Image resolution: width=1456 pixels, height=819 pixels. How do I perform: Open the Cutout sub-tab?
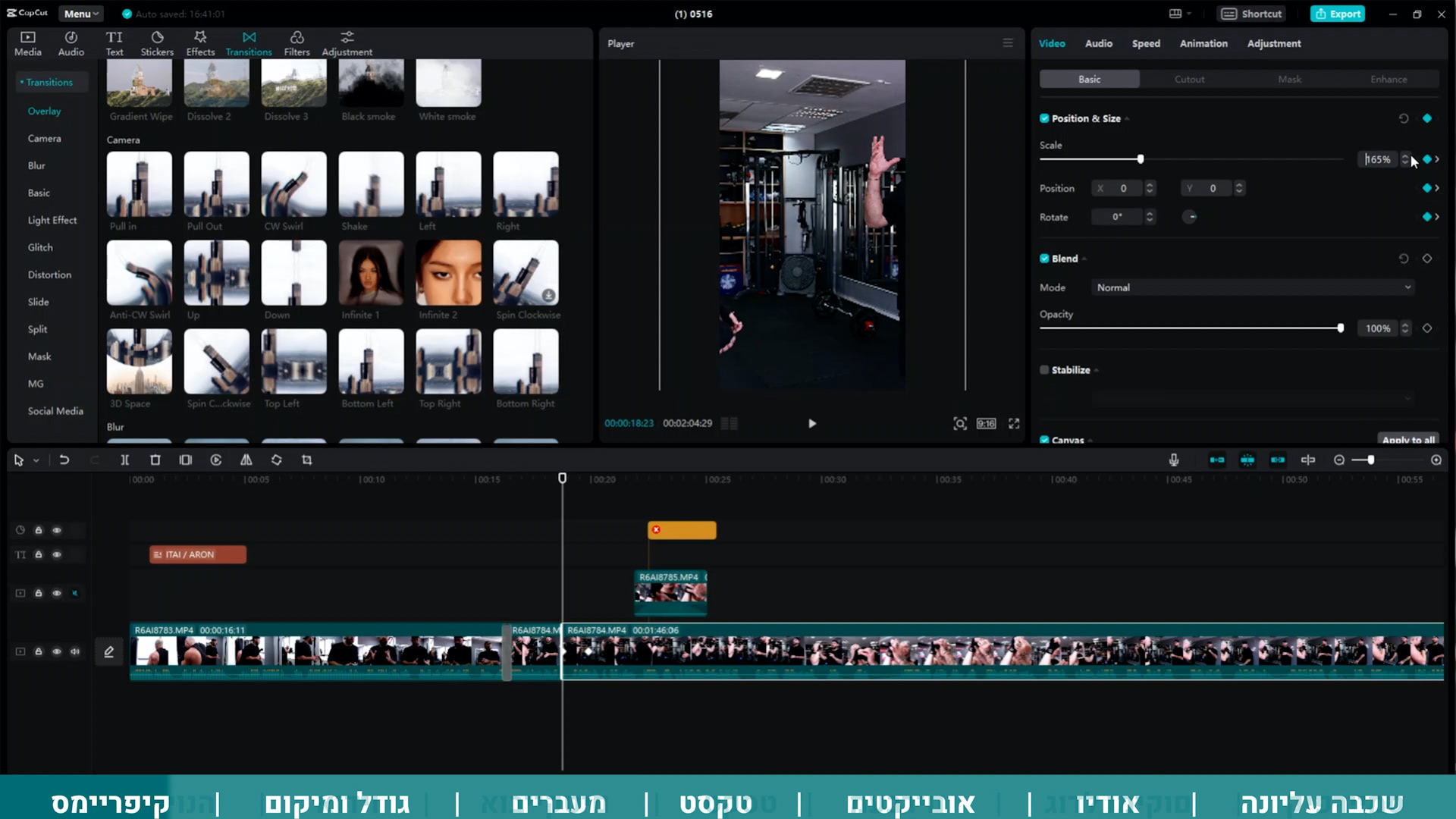point(1189,79)
